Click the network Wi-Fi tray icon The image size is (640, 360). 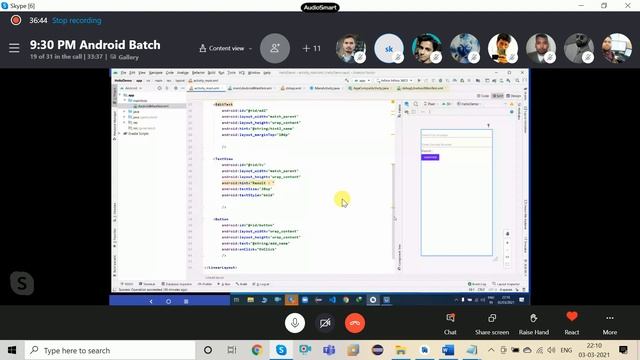540,350
